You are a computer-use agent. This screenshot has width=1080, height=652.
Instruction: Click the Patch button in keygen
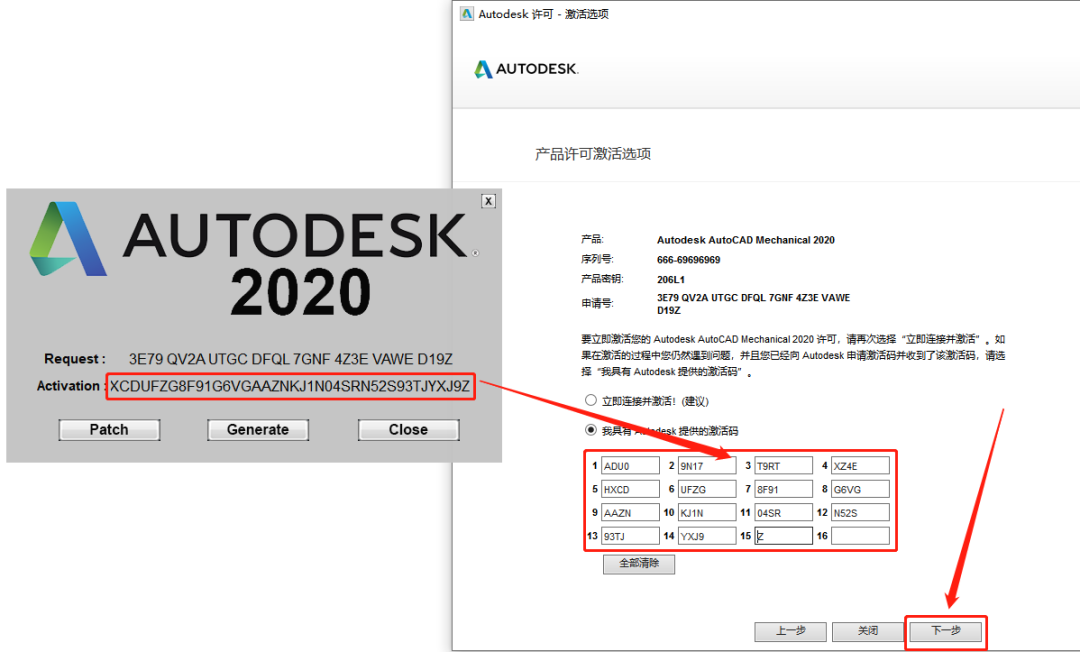(109, 430)
